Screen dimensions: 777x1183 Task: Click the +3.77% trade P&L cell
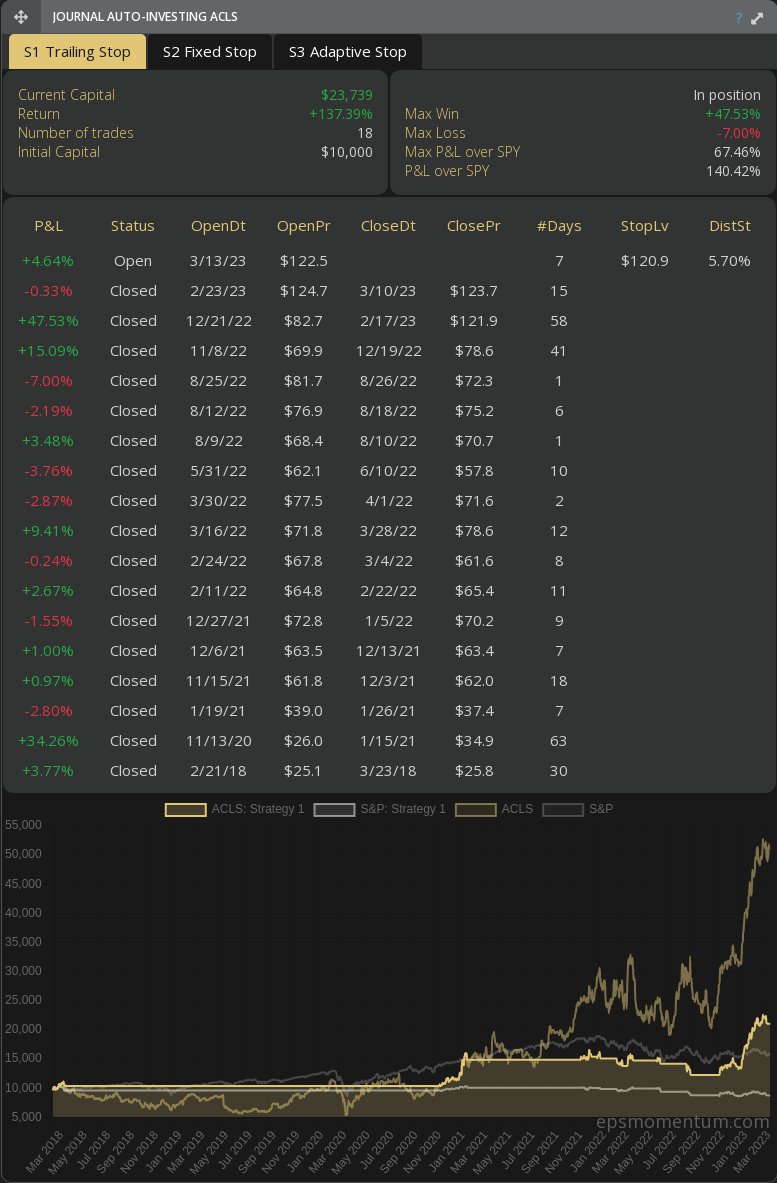48,771
